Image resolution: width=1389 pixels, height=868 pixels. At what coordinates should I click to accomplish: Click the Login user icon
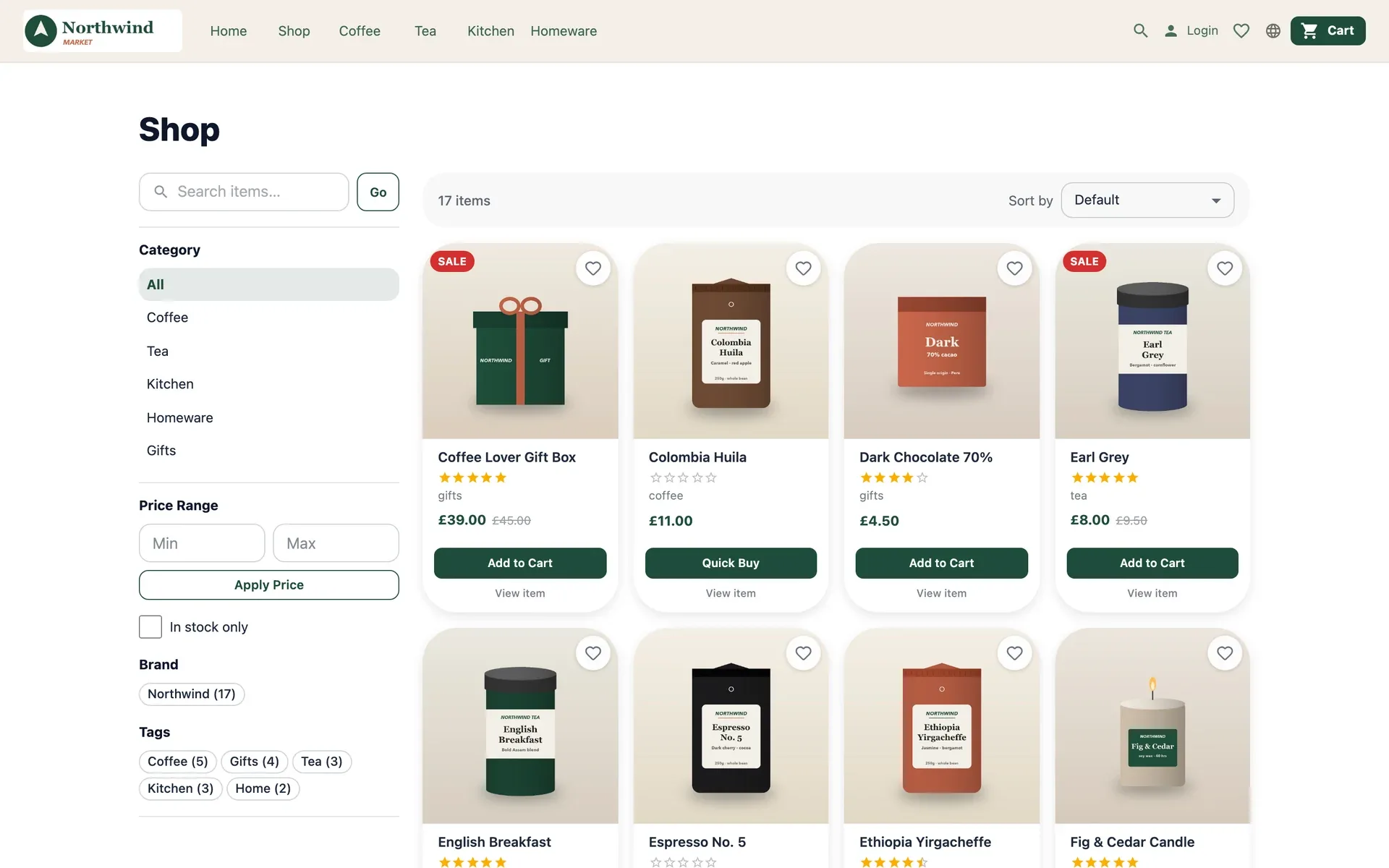coord(1171,30)
